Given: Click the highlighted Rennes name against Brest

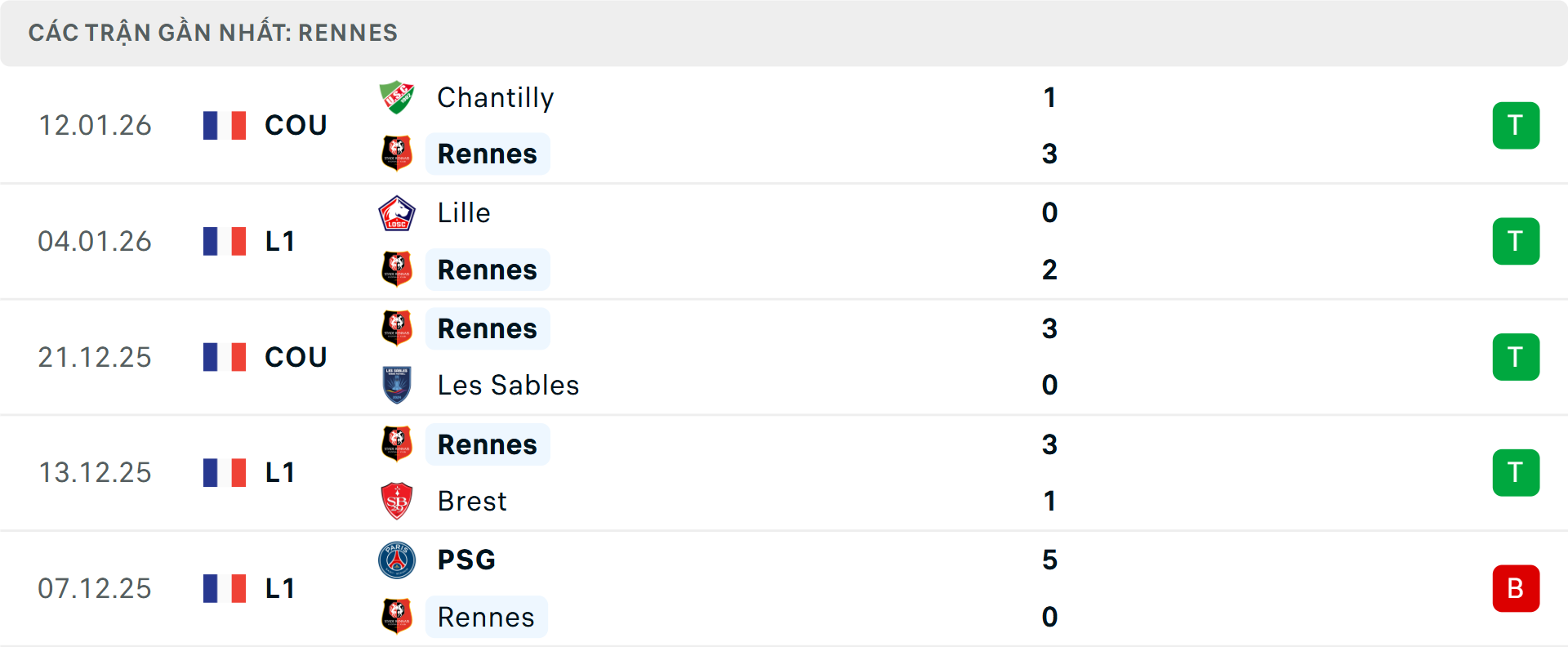Looking at the screenshot, I should tap(488, 444).
